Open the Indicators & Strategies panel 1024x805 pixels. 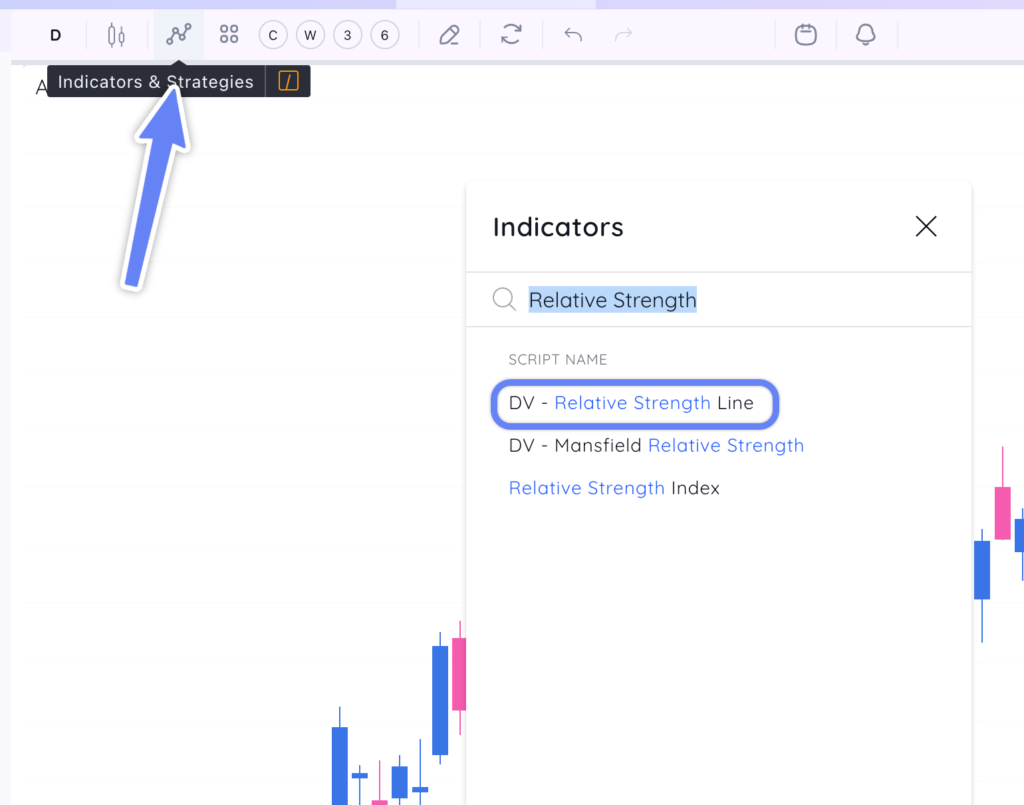(x=178, y=34)
